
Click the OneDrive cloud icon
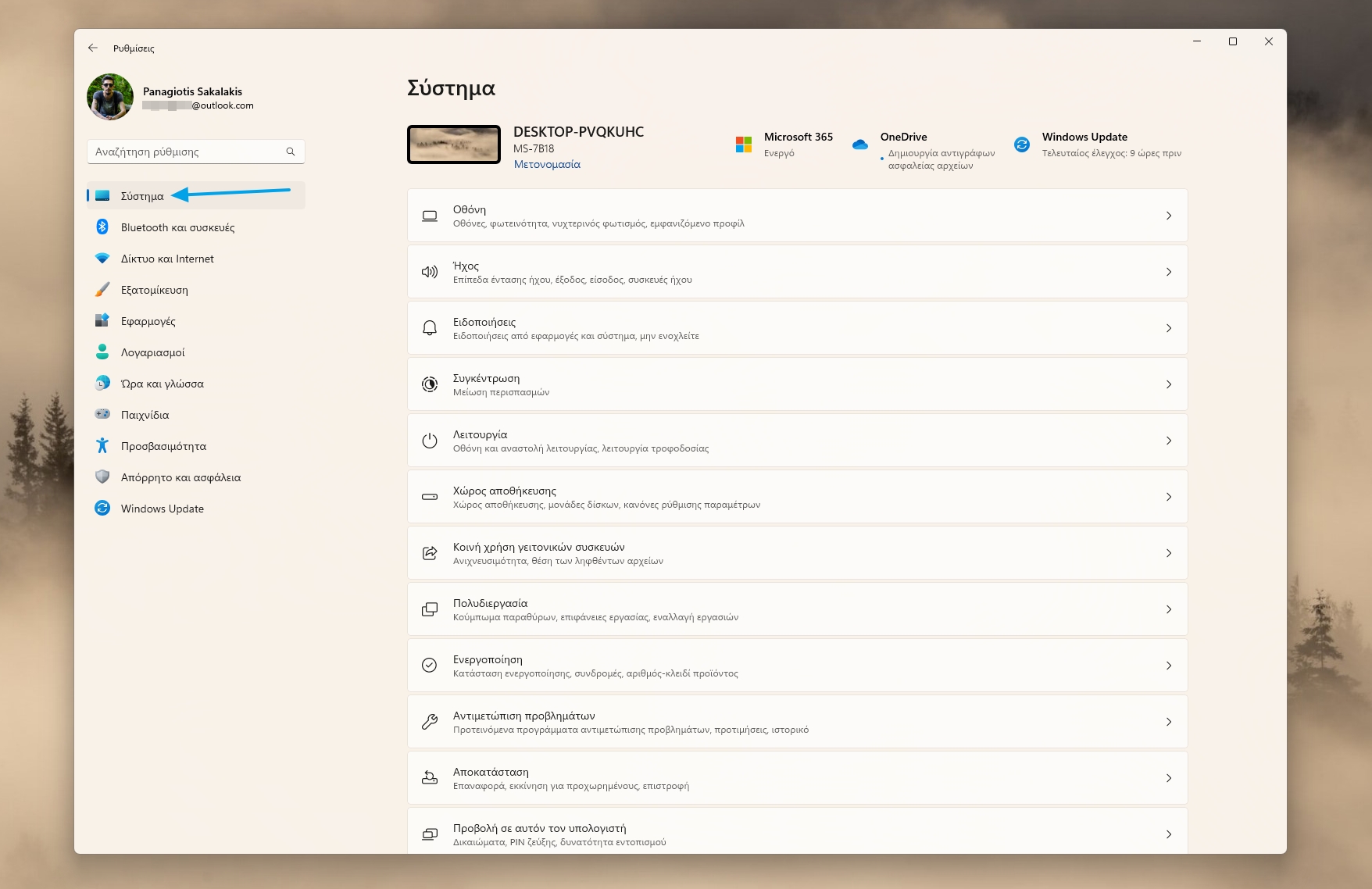[x=860, y=145]
